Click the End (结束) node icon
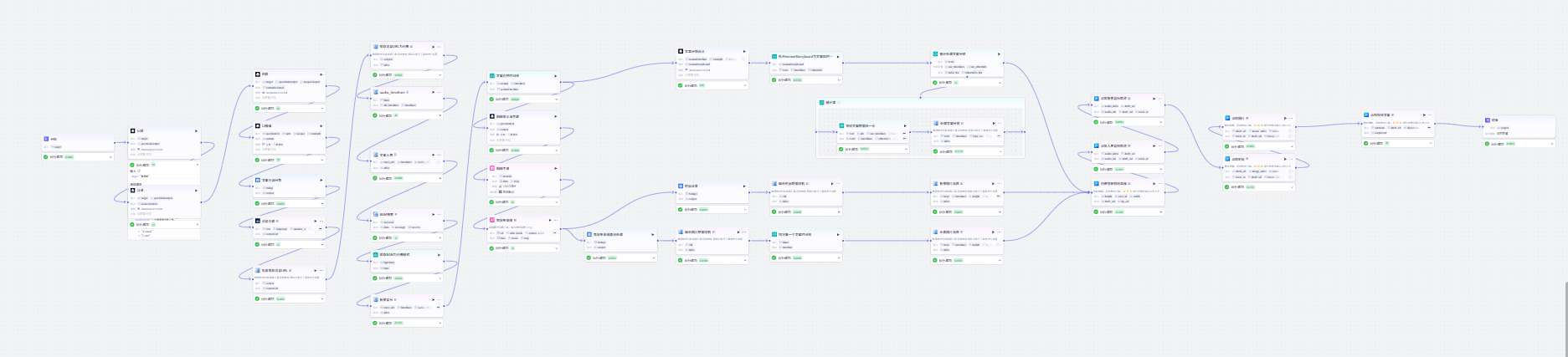1568x357 pixels. pos(1488,120)
